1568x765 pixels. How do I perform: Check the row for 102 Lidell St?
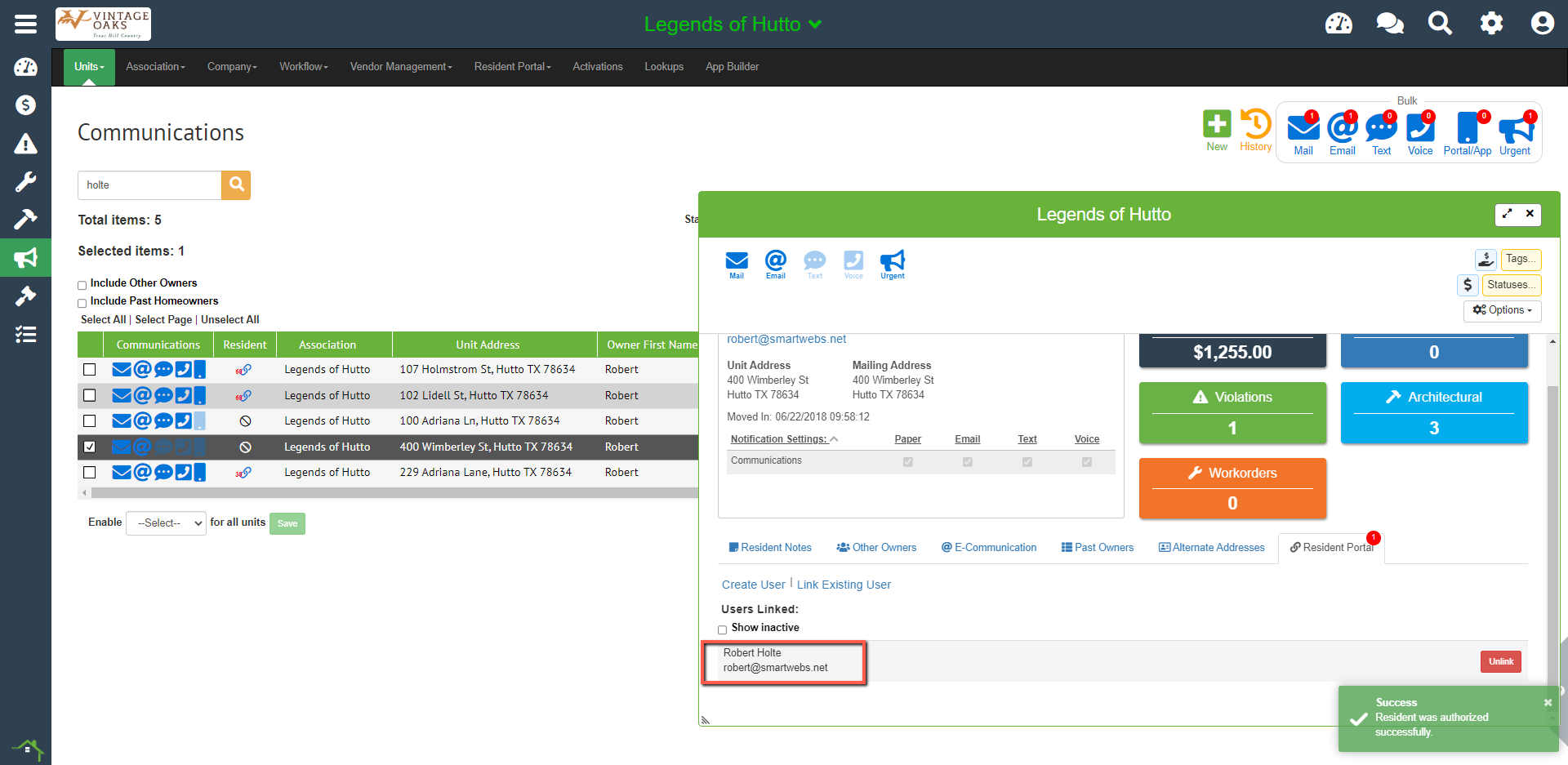click(90, 395)
